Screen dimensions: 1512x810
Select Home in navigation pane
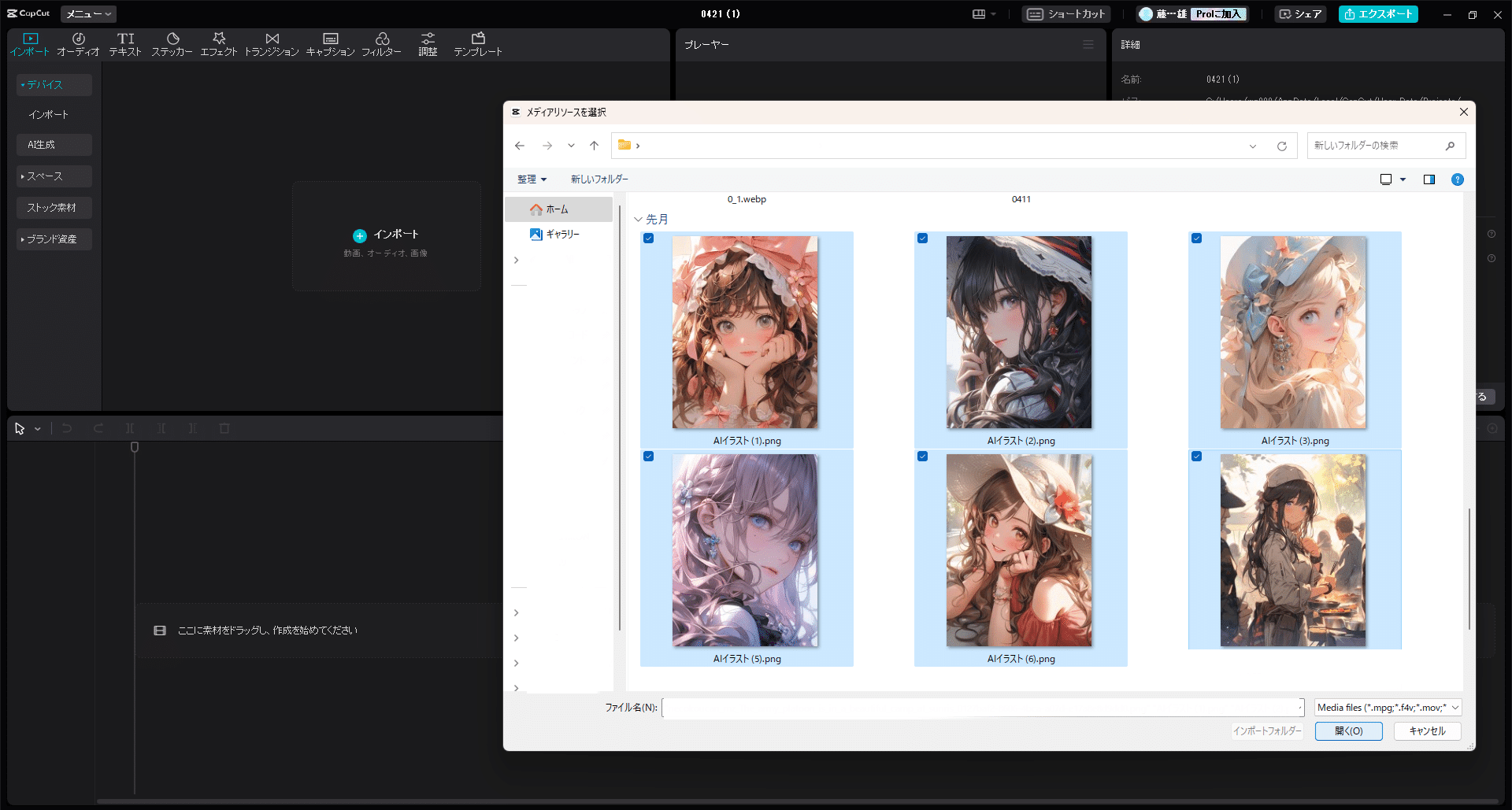click(x=558, y=209)
